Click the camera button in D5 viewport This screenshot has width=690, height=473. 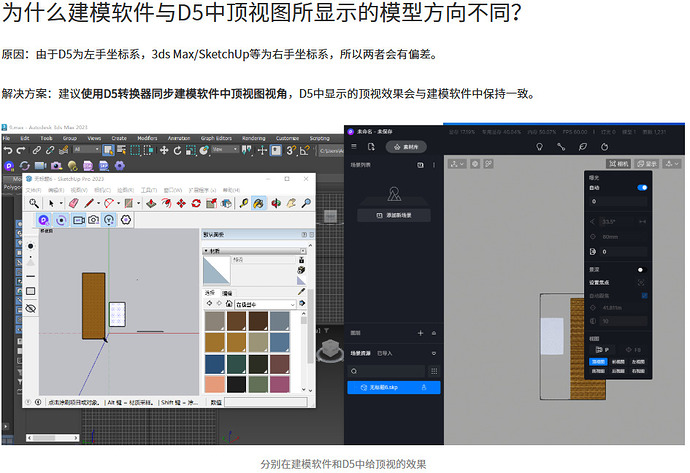pyautogui.click(x=619, y=164)
